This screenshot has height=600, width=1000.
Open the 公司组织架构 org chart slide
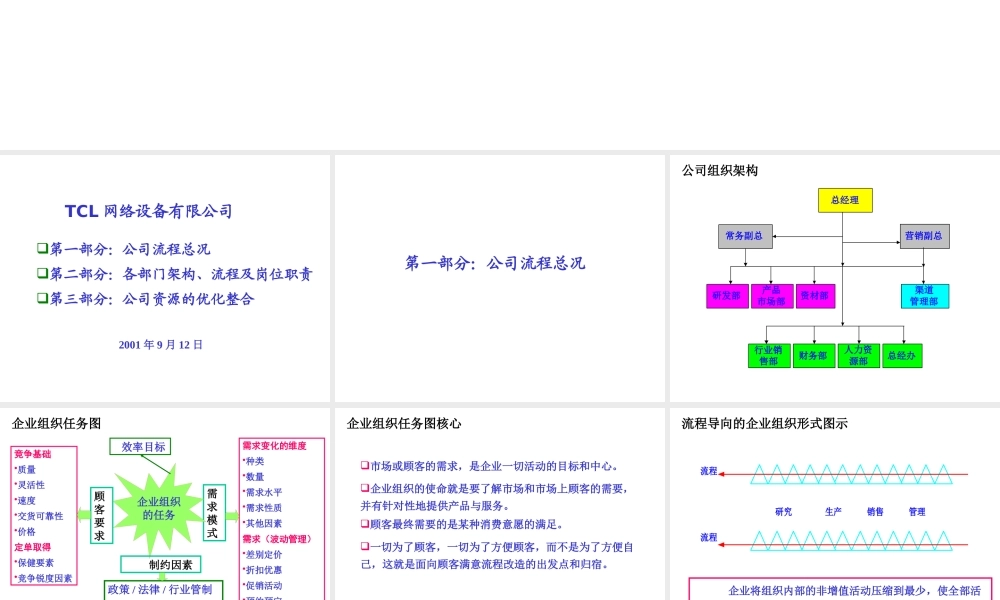point(835,278)
